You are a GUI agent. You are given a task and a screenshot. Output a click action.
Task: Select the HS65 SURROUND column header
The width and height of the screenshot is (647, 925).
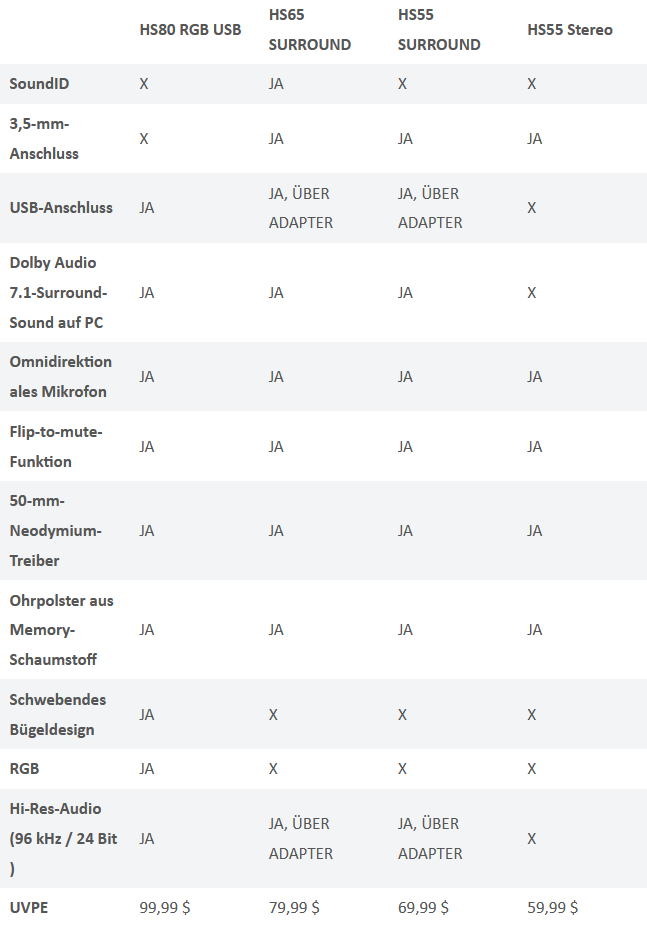pyautogui.click(x=310, y=29)
